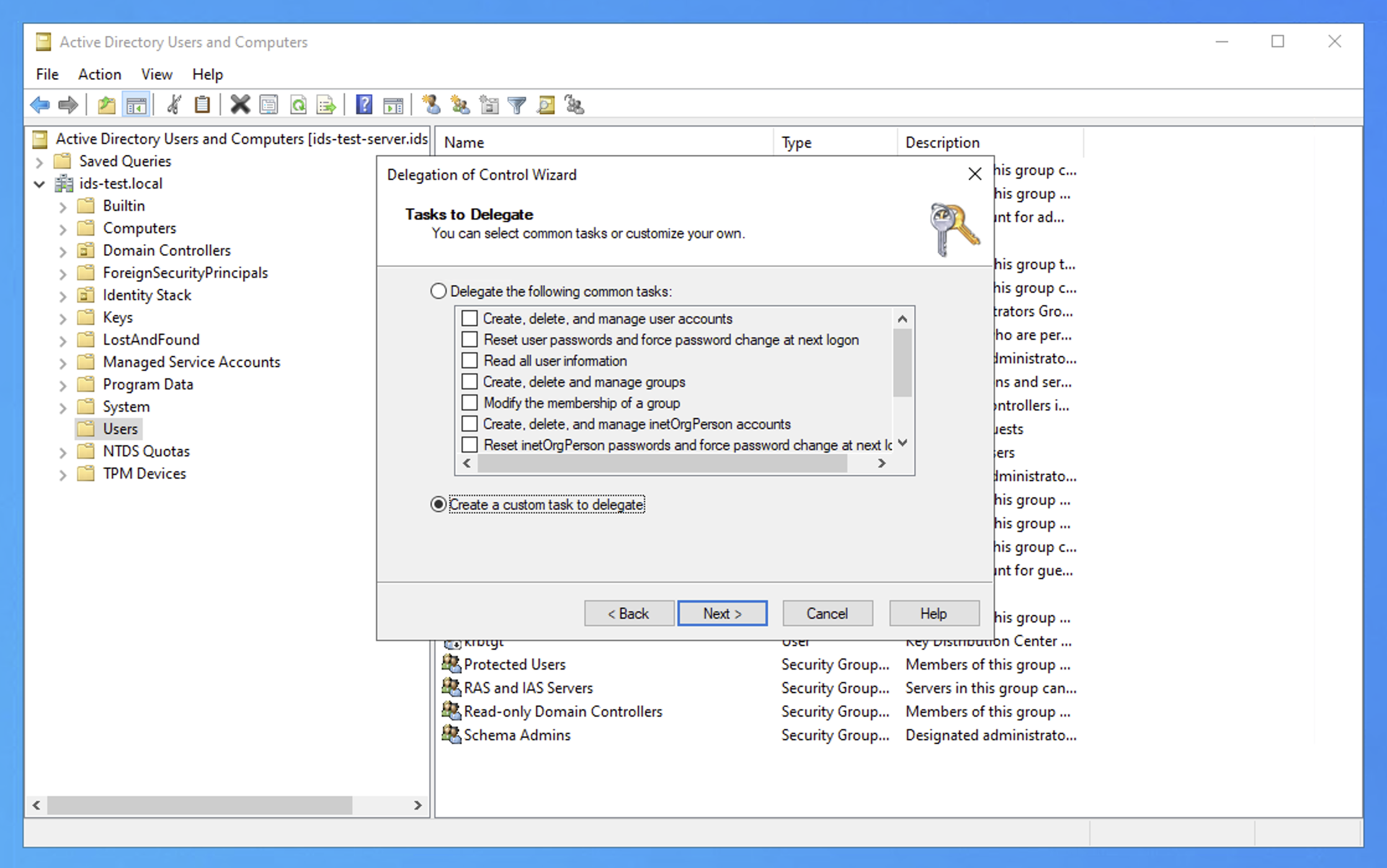This screenshot has height=868, width=1387.
Task: Click the Cancel wizard button
Action: 827,613
